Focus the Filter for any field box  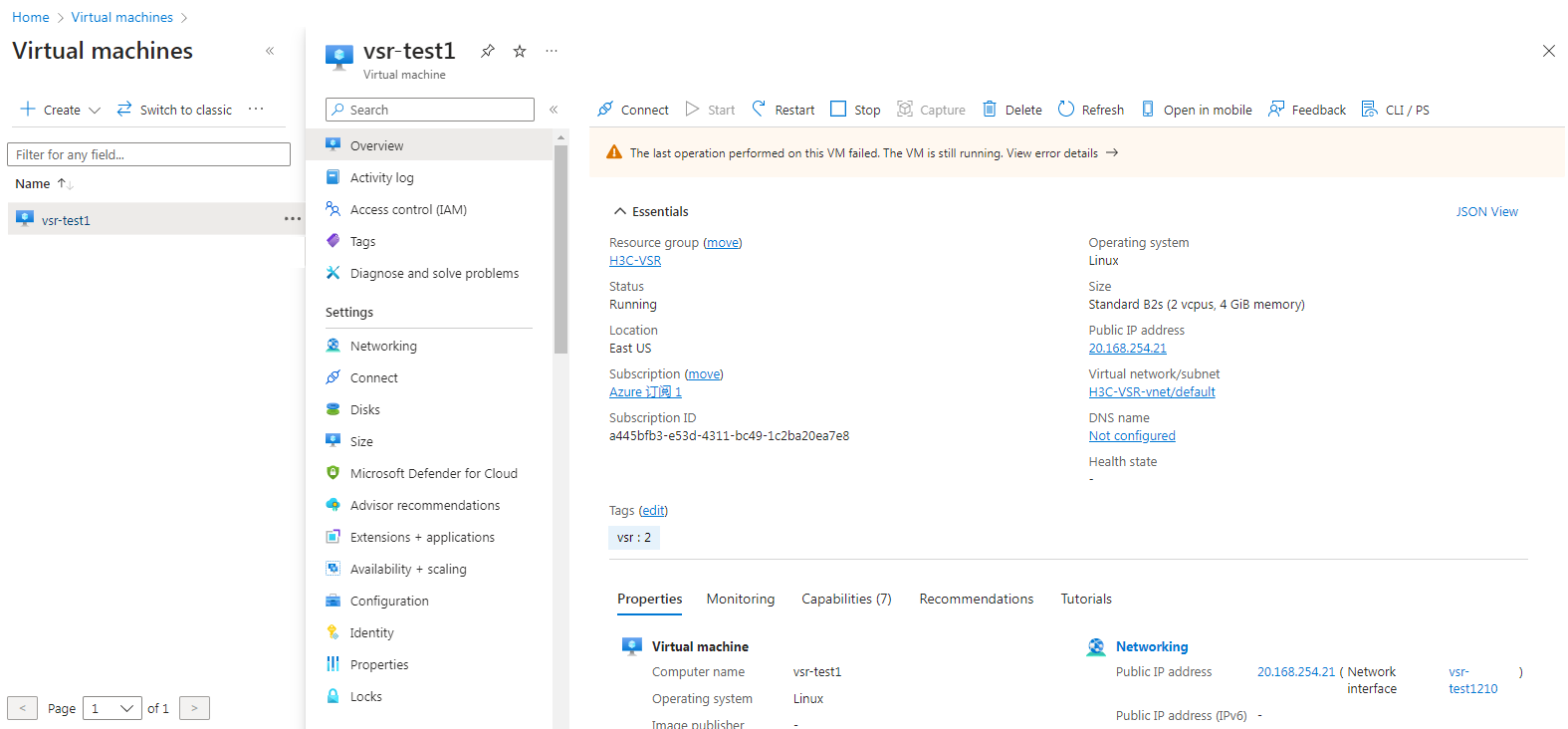click(x=149, y=154)
